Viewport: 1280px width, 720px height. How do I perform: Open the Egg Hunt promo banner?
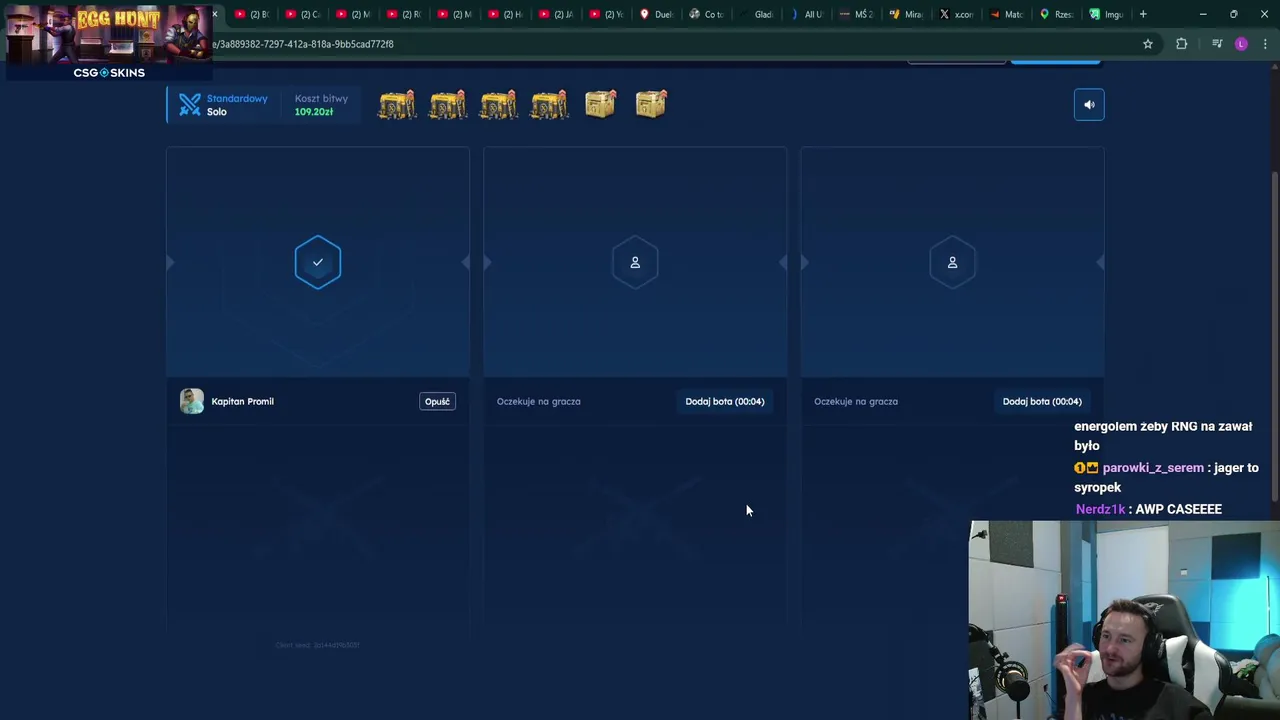(109, 33)
